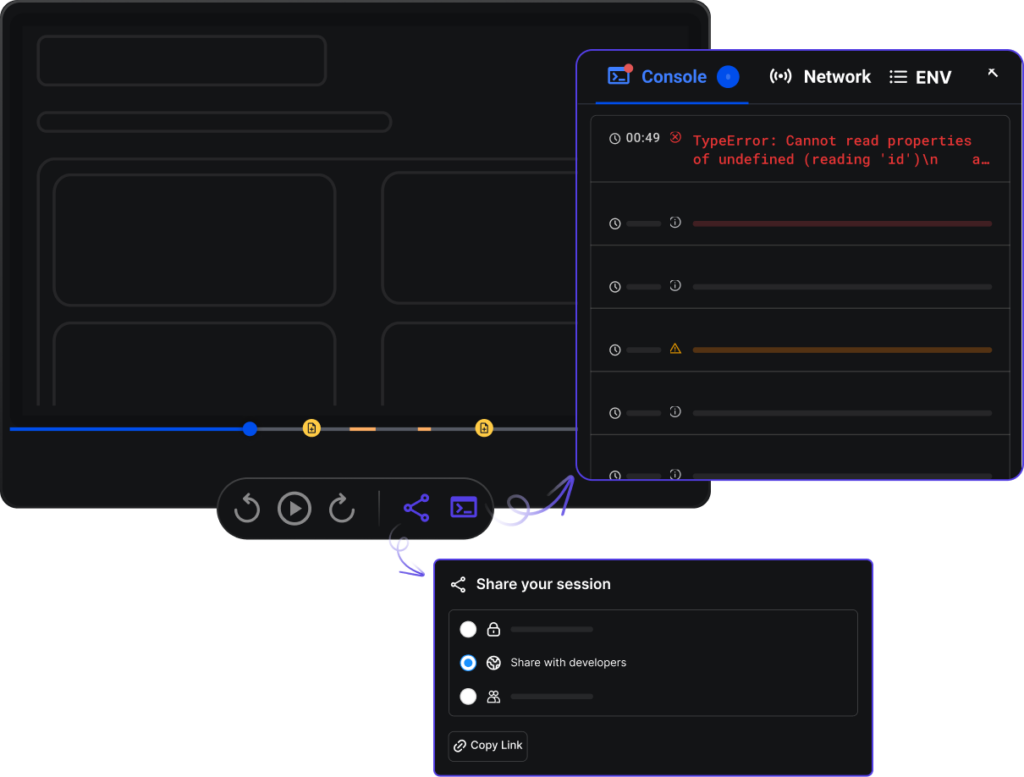Open the ENV tab
The image size is (1024, 777).
919,77
